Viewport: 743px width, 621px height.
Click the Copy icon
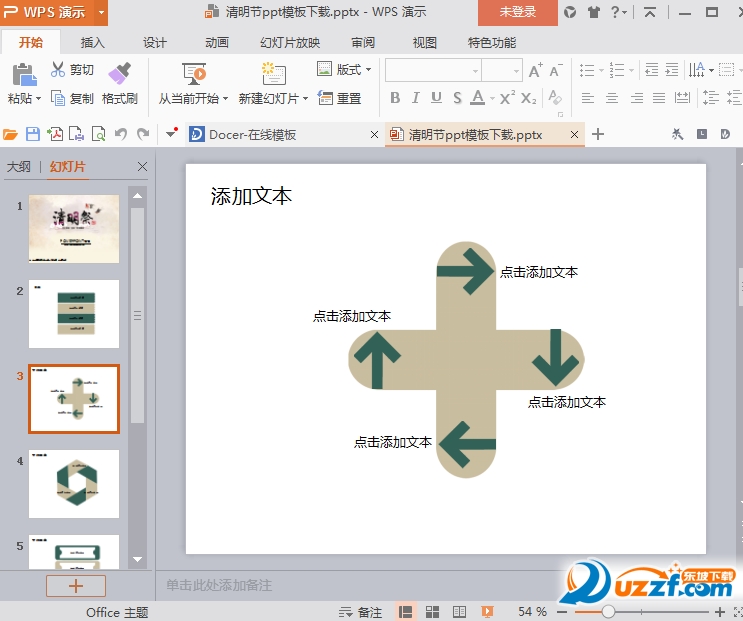pyautogui.click(x=58, y=98)
